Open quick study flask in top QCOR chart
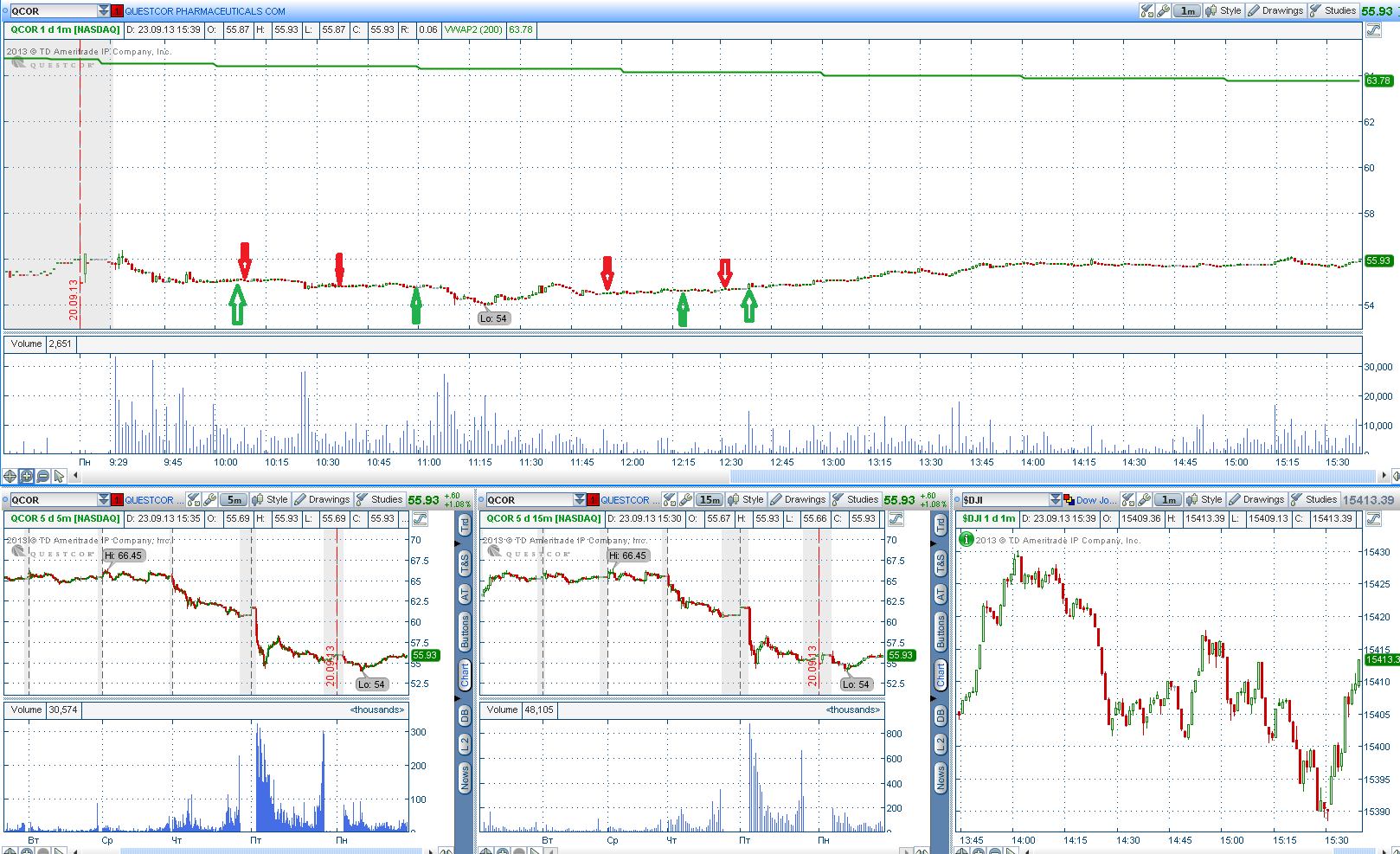Screen dimensions: 1400x854 [x=1147, y=11]
